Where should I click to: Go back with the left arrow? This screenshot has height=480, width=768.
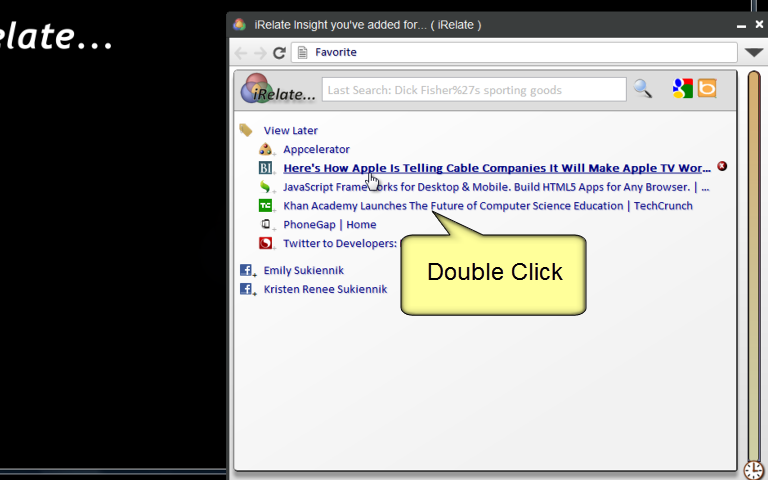(x=241, y=53)
